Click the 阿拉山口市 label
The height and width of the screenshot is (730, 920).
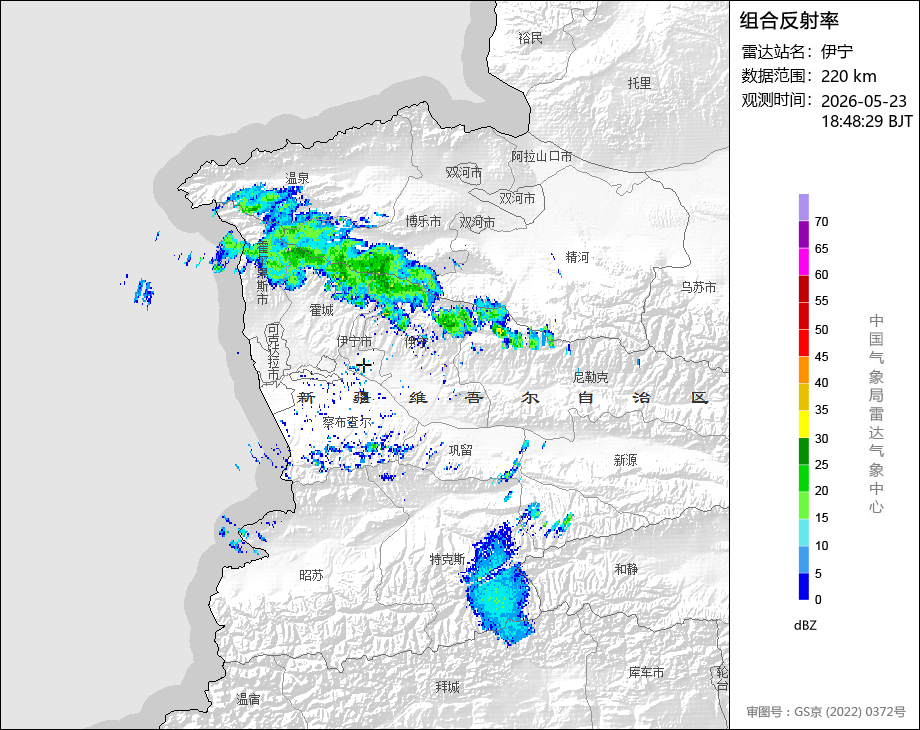pos(541,156)
